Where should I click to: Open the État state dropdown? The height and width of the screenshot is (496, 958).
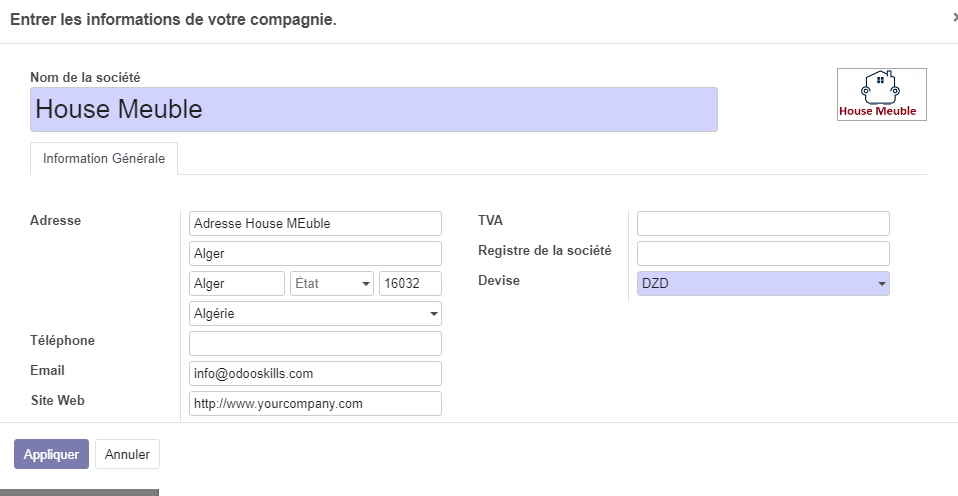(x=331, y=284)
